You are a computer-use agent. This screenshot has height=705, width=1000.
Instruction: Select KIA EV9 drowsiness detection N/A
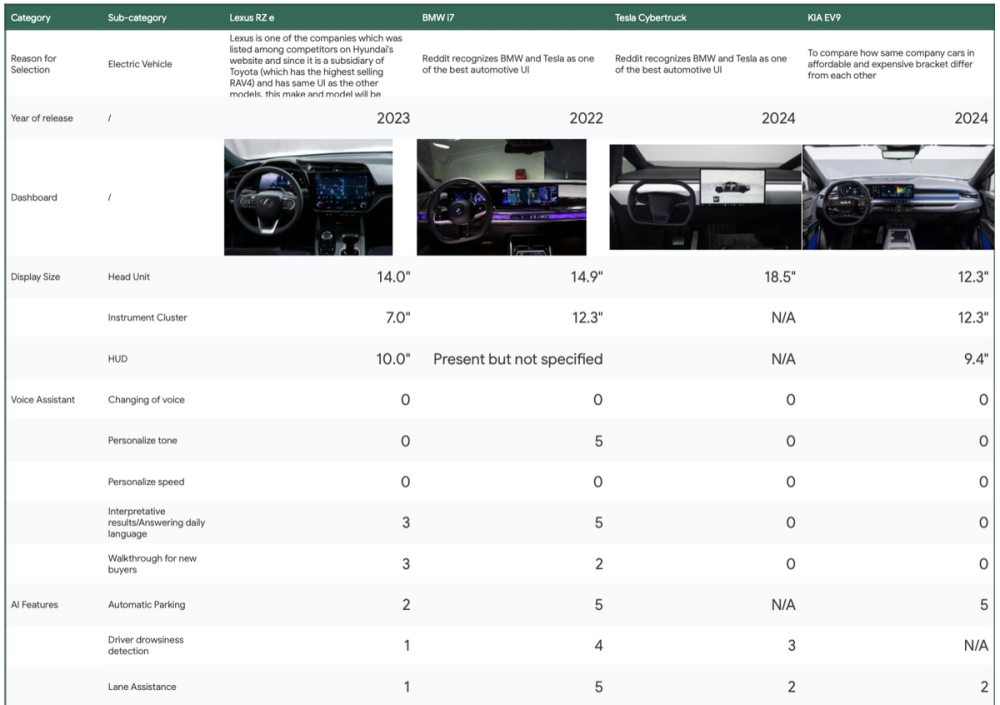[976, 646]
